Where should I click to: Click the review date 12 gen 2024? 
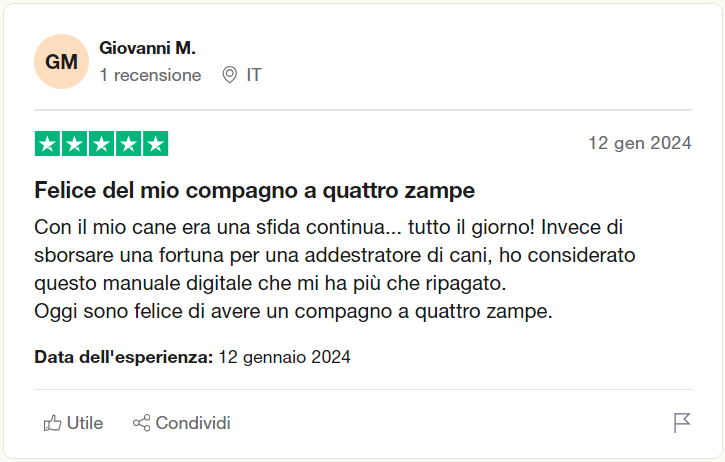639,143
